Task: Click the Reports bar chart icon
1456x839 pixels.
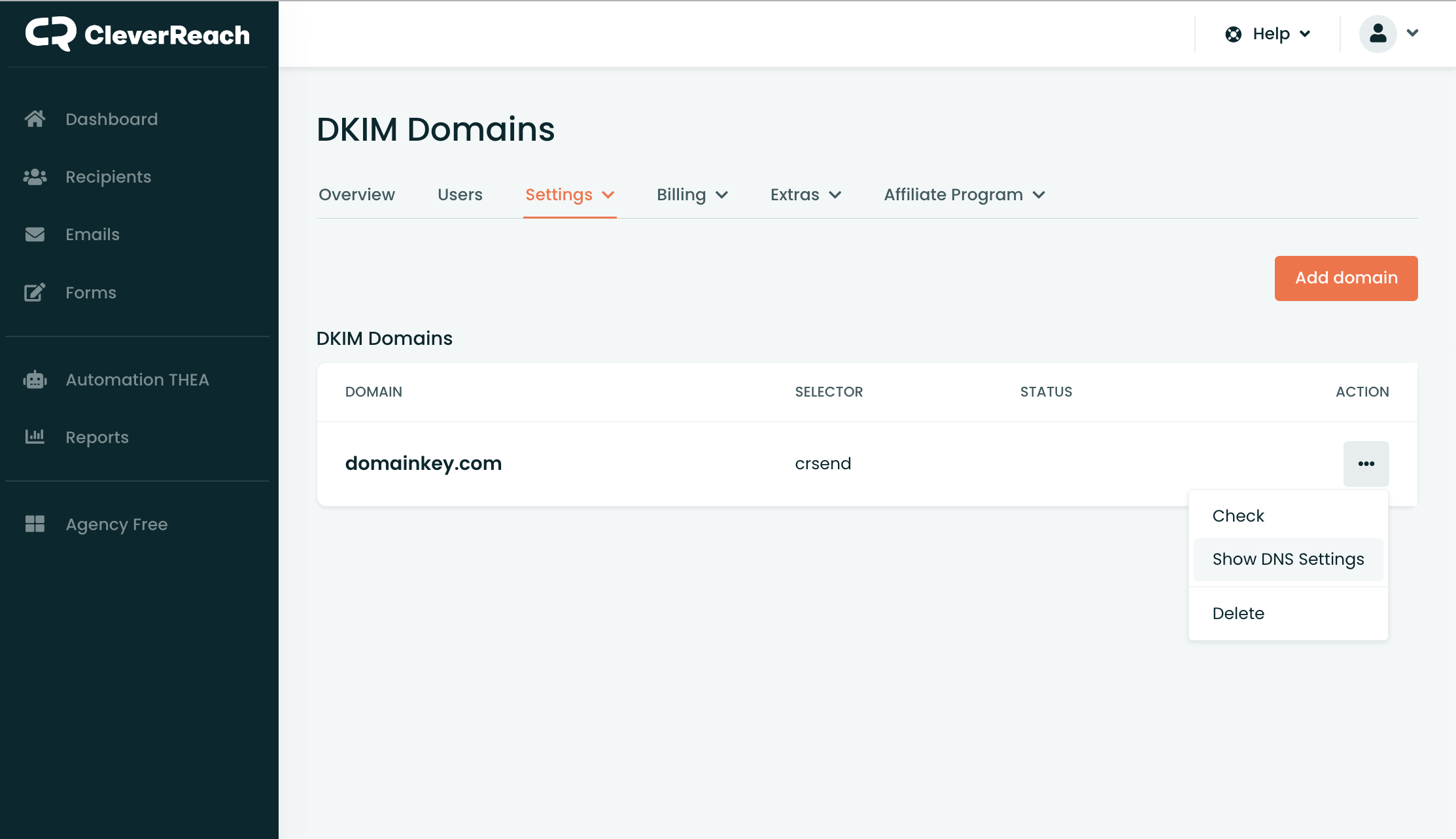Action: click(x=35, y=437)
